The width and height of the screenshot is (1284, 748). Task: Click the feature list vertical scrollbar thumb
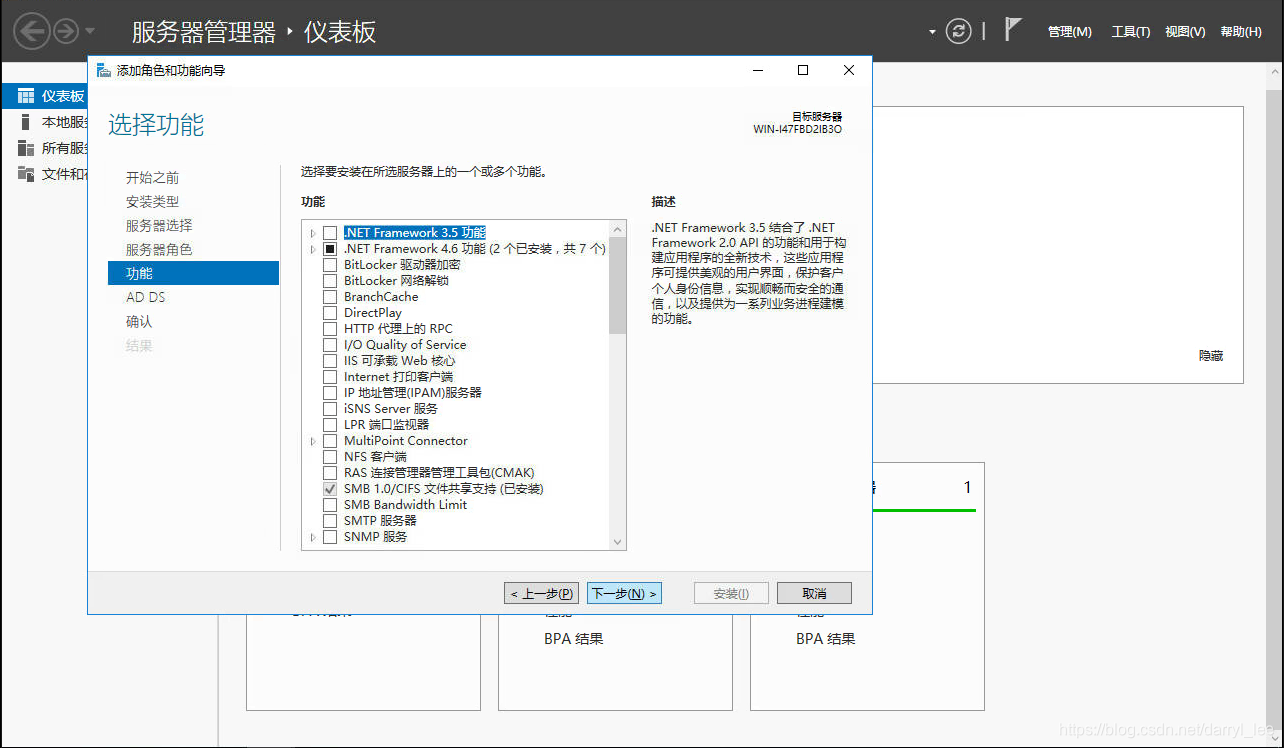618,285
